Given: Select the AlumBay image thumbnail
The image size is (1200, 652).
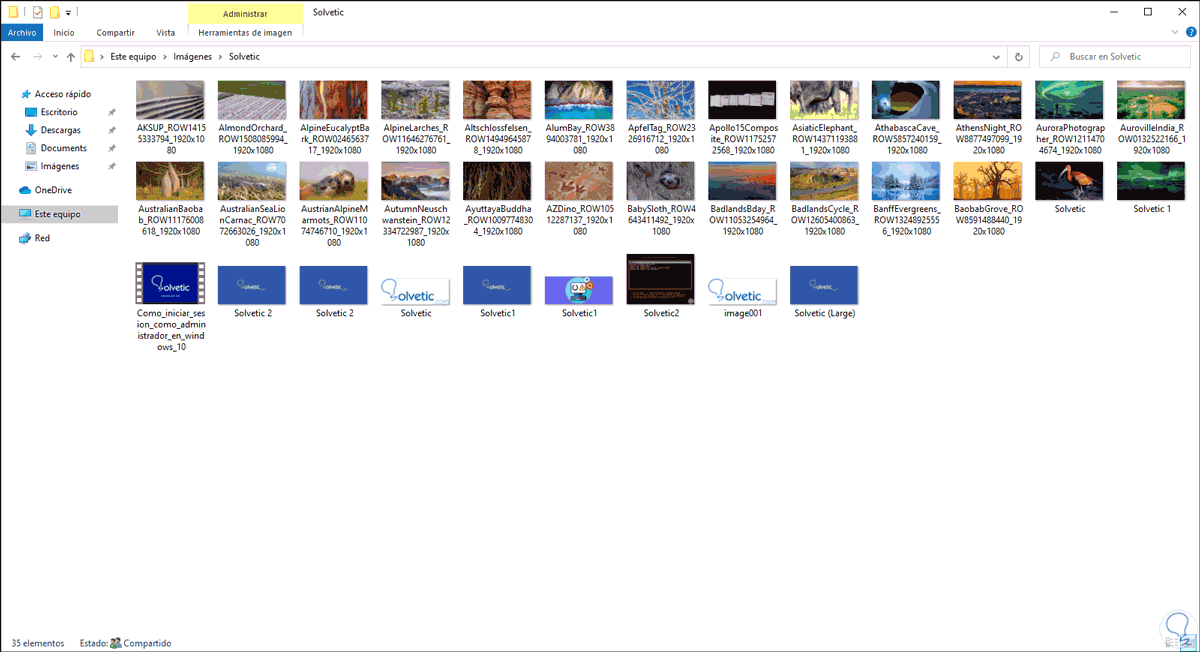Looking at the screenshot, I should coord(579,100).
